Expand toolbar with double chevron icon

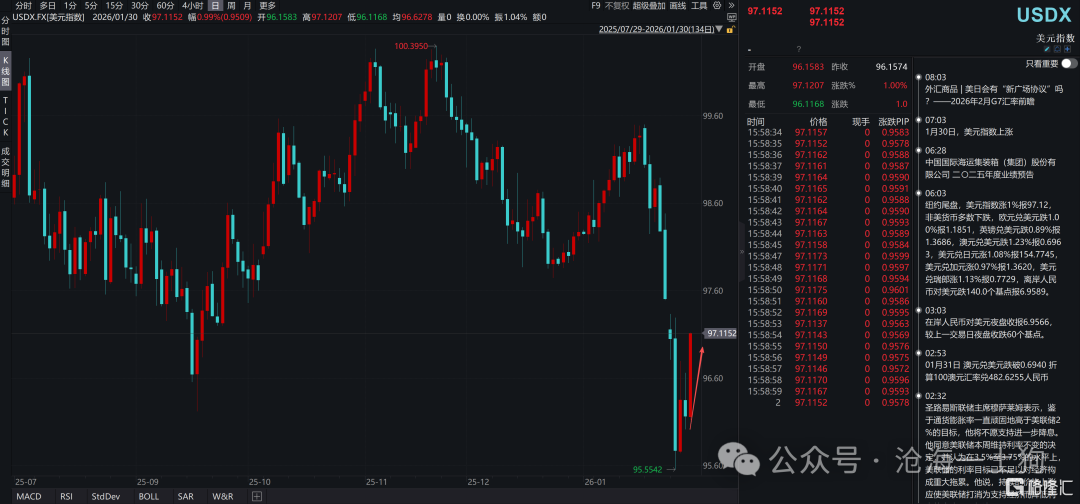(731, 6)
